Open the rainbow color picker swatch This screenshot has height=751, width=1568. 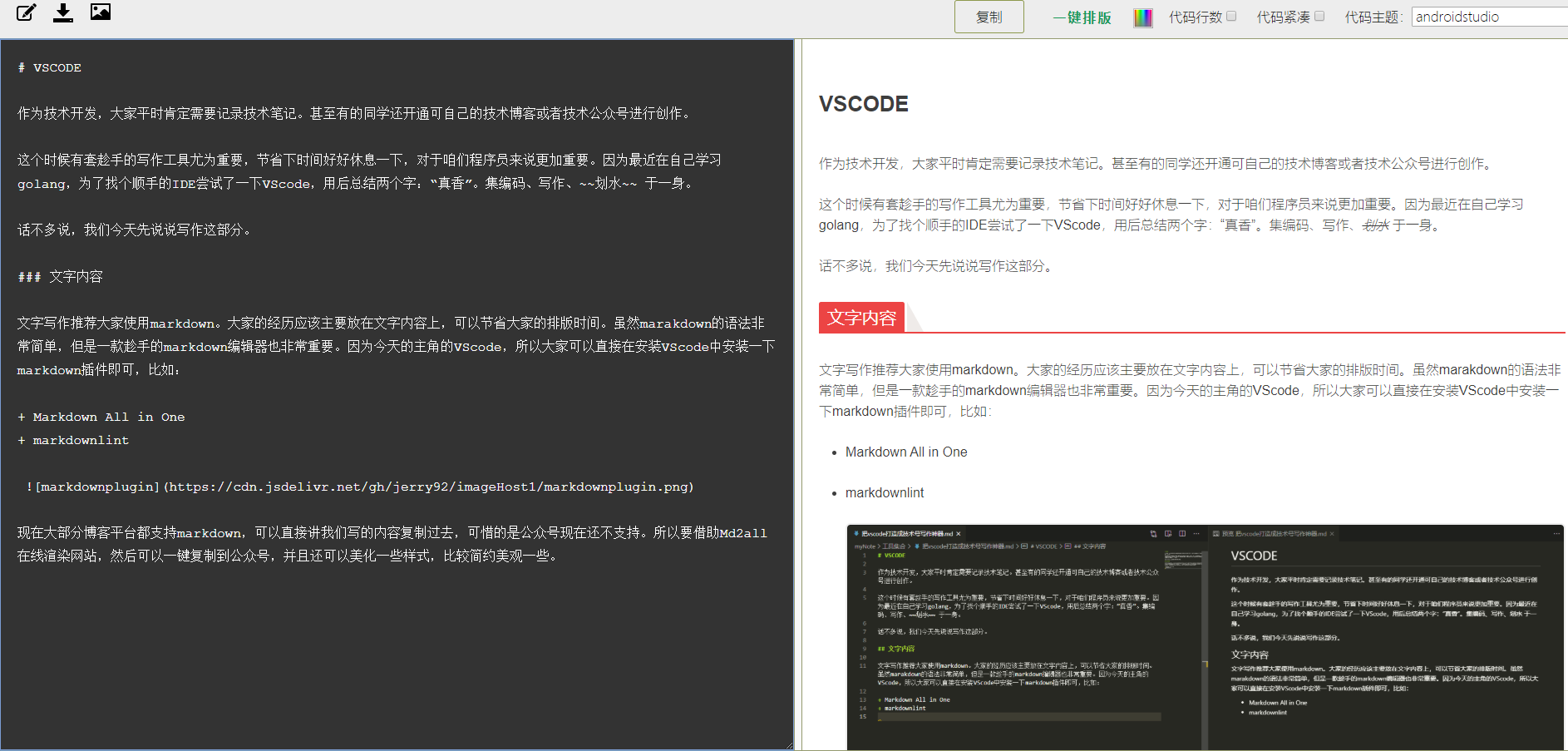(x=1143, y=17)
